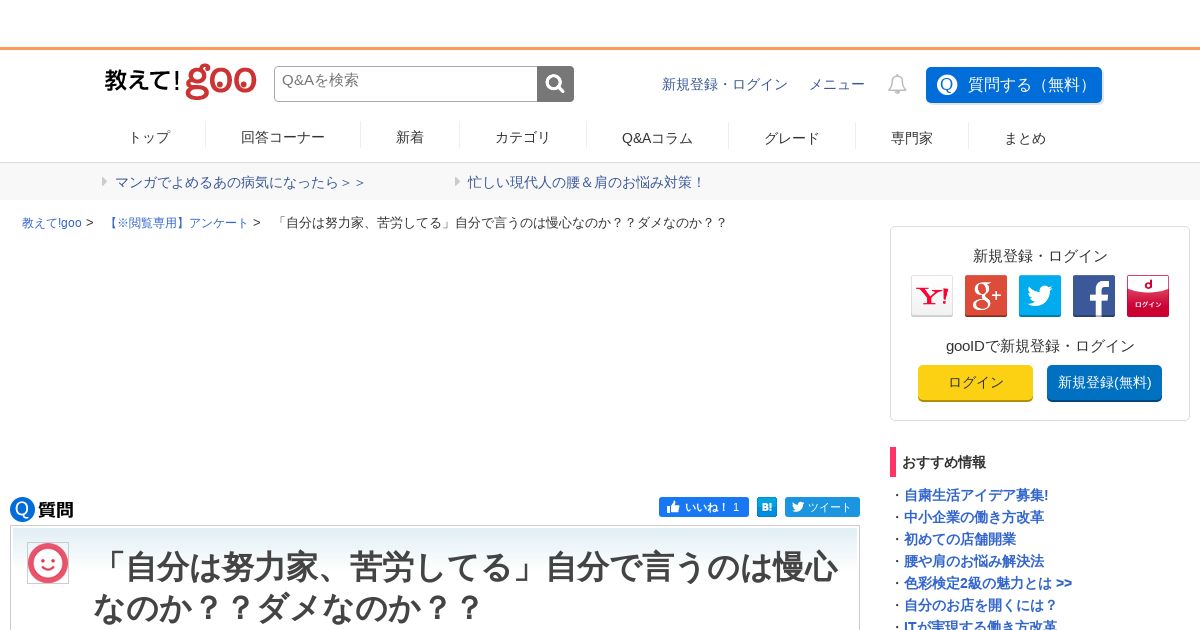The image size is (1200, 630).
Task: Click the 質問する（無料）button
Action: [1014, 85]
